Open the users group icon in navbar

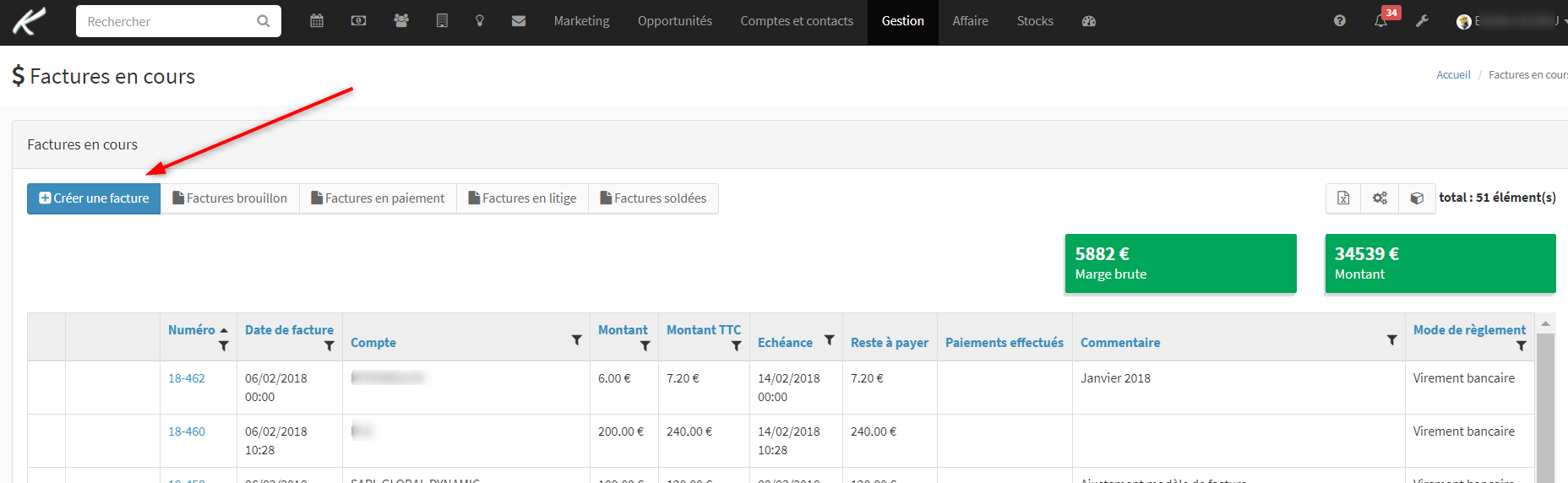[401, 21]
